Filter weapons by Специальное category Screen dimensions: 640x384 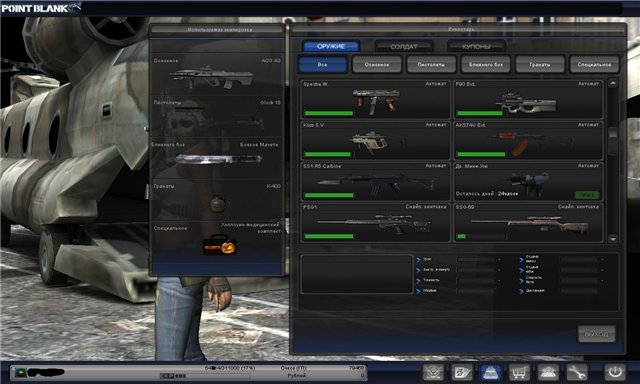(594, 64)
